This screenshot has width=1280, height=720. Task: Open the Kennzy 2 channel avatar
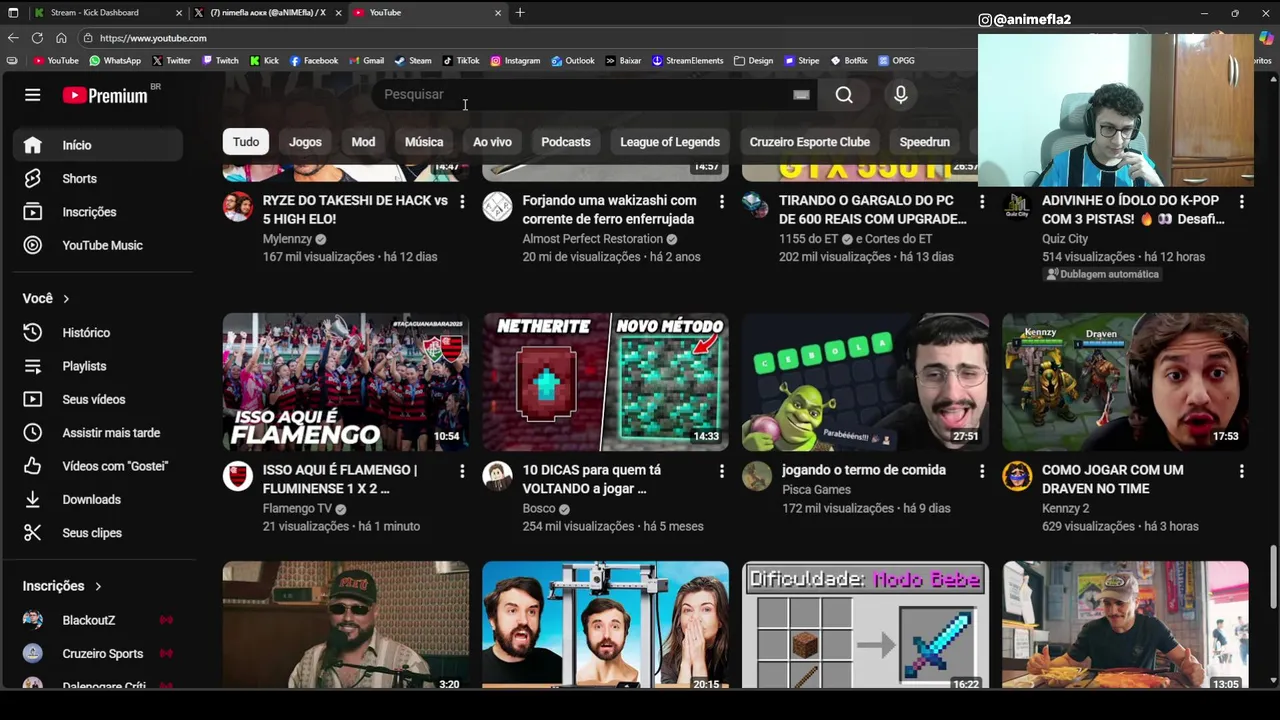pyautogui.click(x=1017, y=476)
